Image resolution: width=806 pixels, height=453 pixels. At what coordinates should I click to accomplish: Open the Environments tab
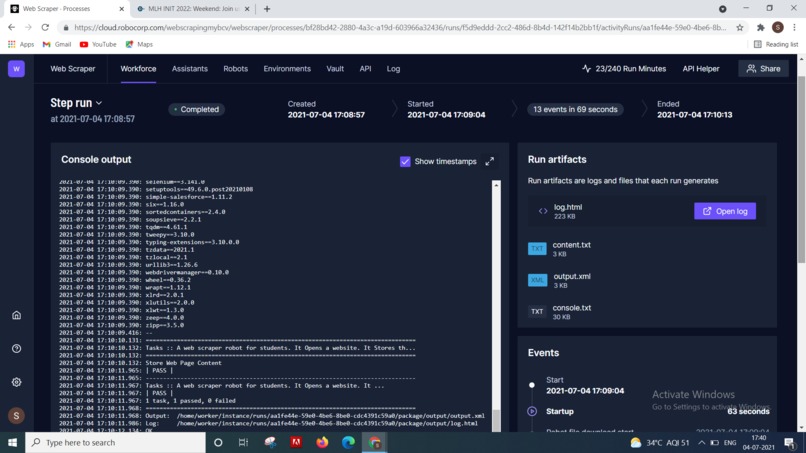point(287,68)
